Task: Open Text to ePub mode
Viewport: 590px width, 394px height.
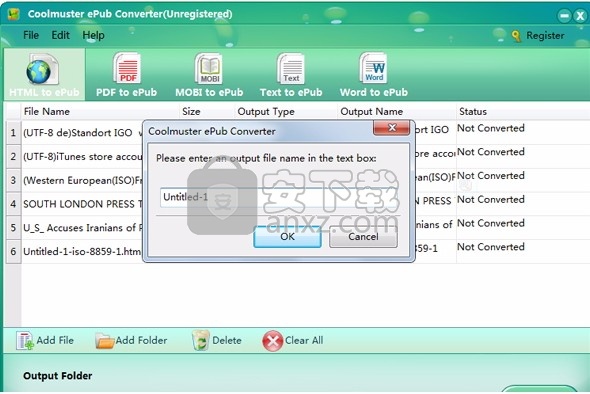Action: [291, 75]
